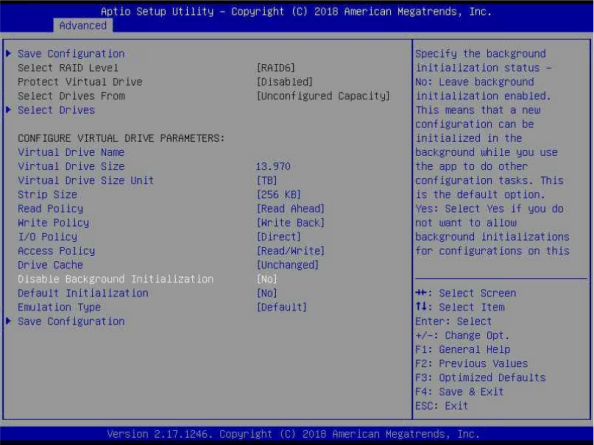Open the Select Drives submenu
Image resolution: width=594 pixels, height=445 pixels.
(x=56, y=110)
